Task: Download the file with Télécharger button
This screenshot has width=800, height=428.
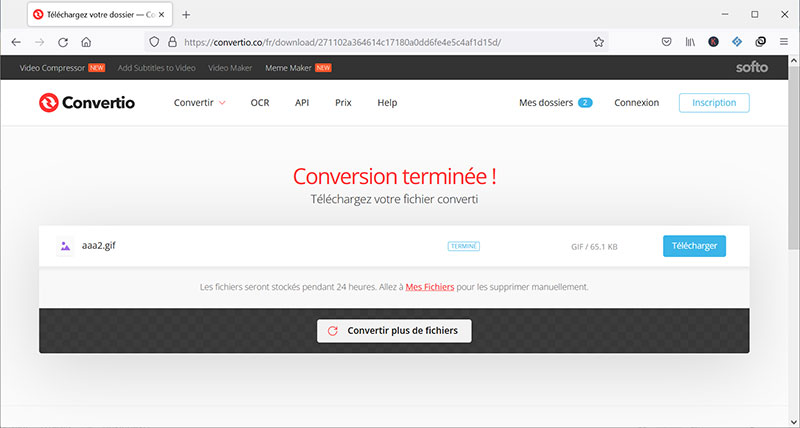Action: [x=694, y=246]
